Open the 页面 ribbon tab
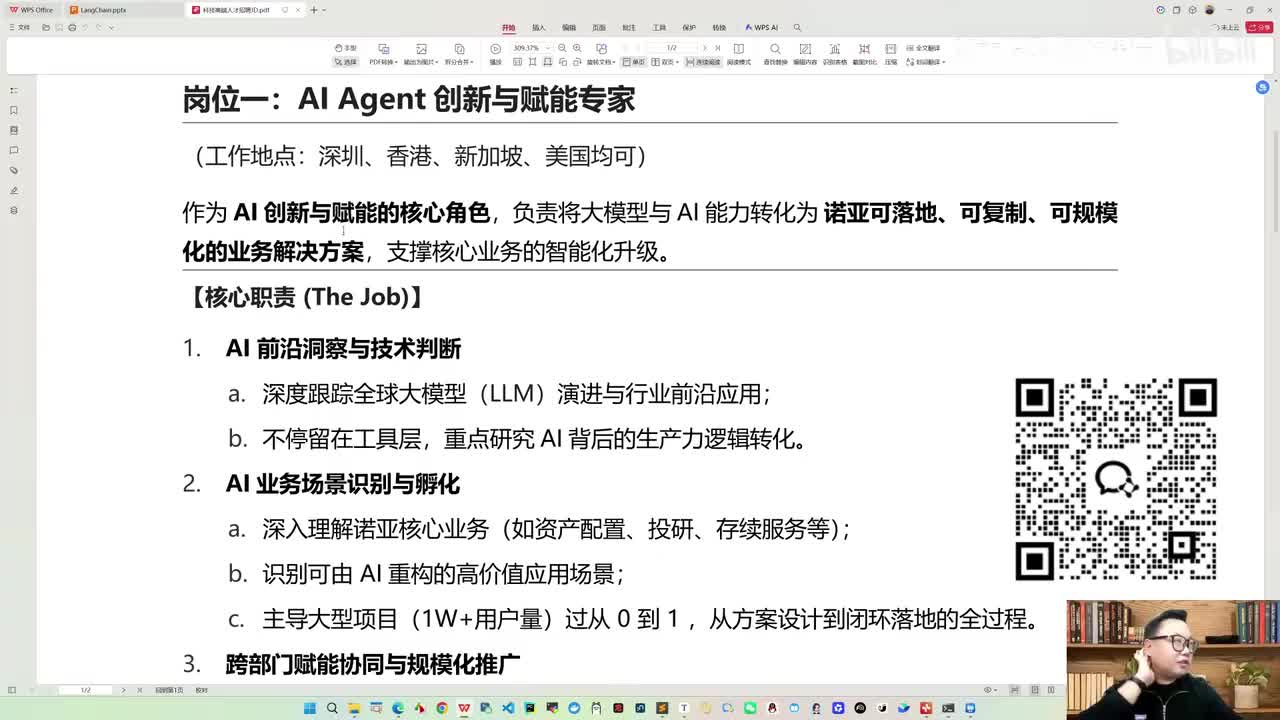 click(599, 28)
